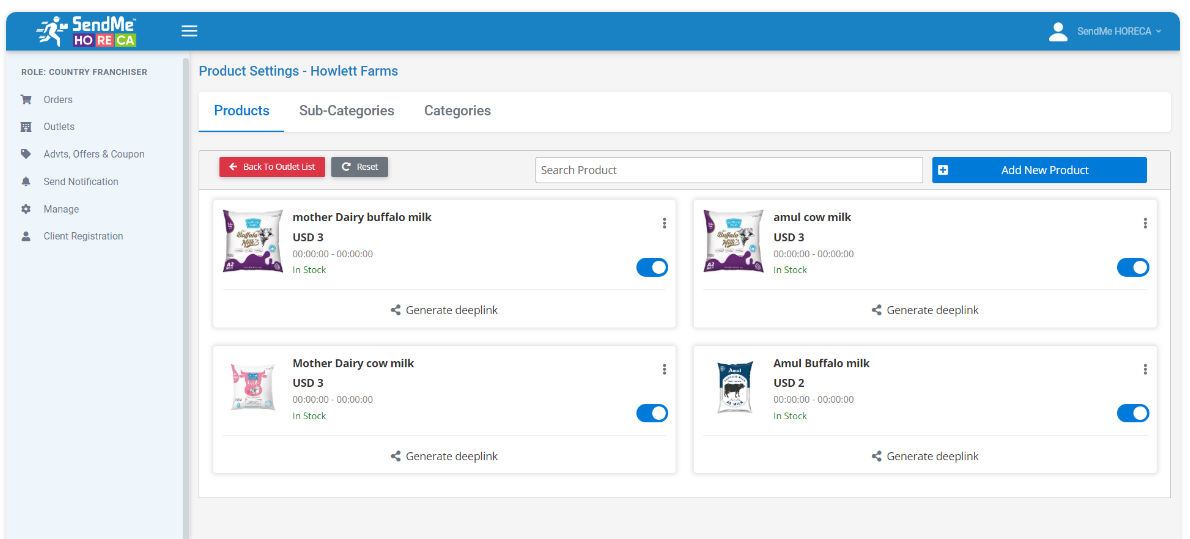
Task: Click Back To Outlet List button
Action: [x=272, y=167]
